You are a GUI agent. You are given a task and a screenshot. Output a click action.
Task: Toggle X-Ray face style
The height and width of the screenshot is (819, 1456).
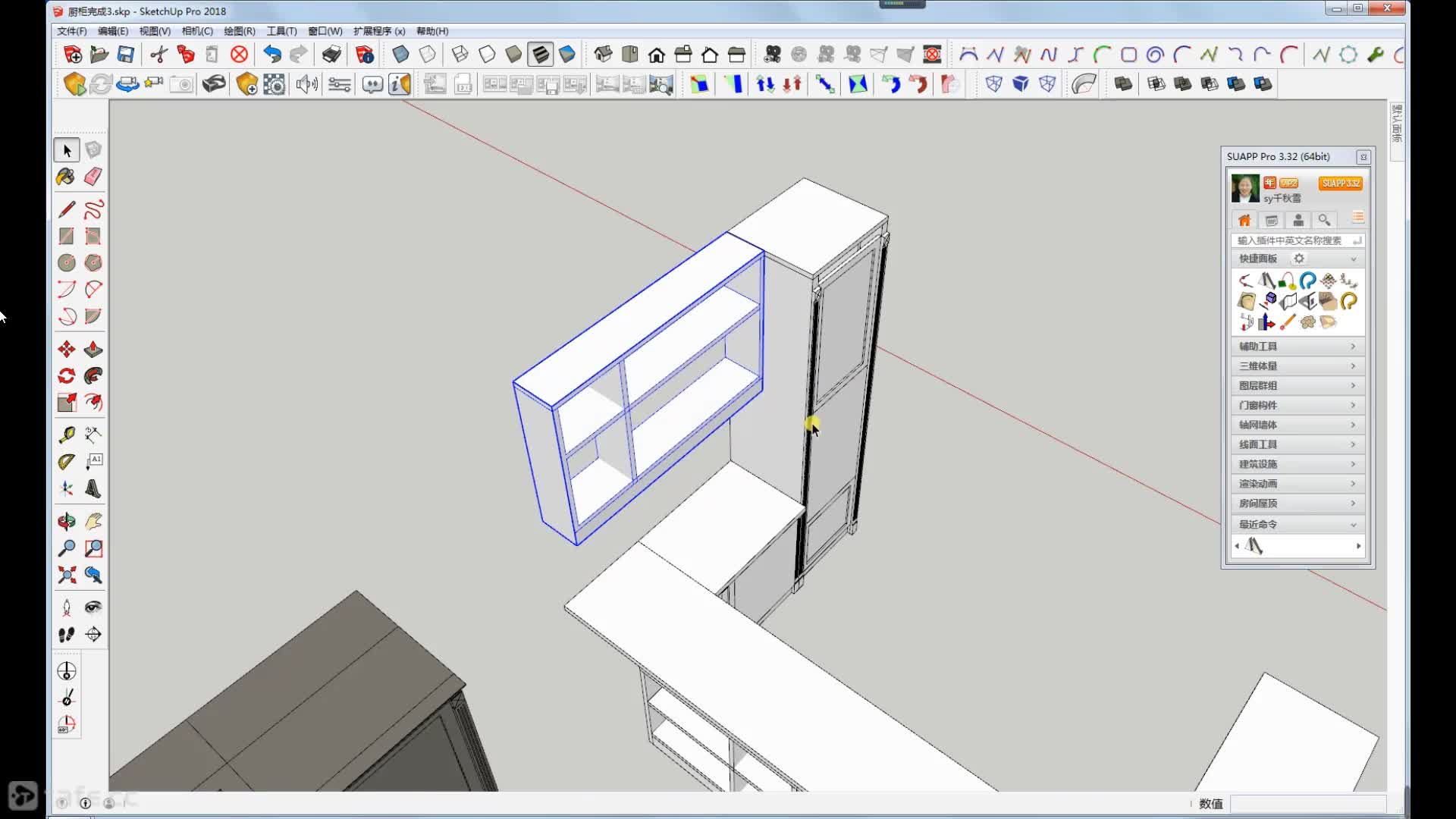click(x=400, y=54)
